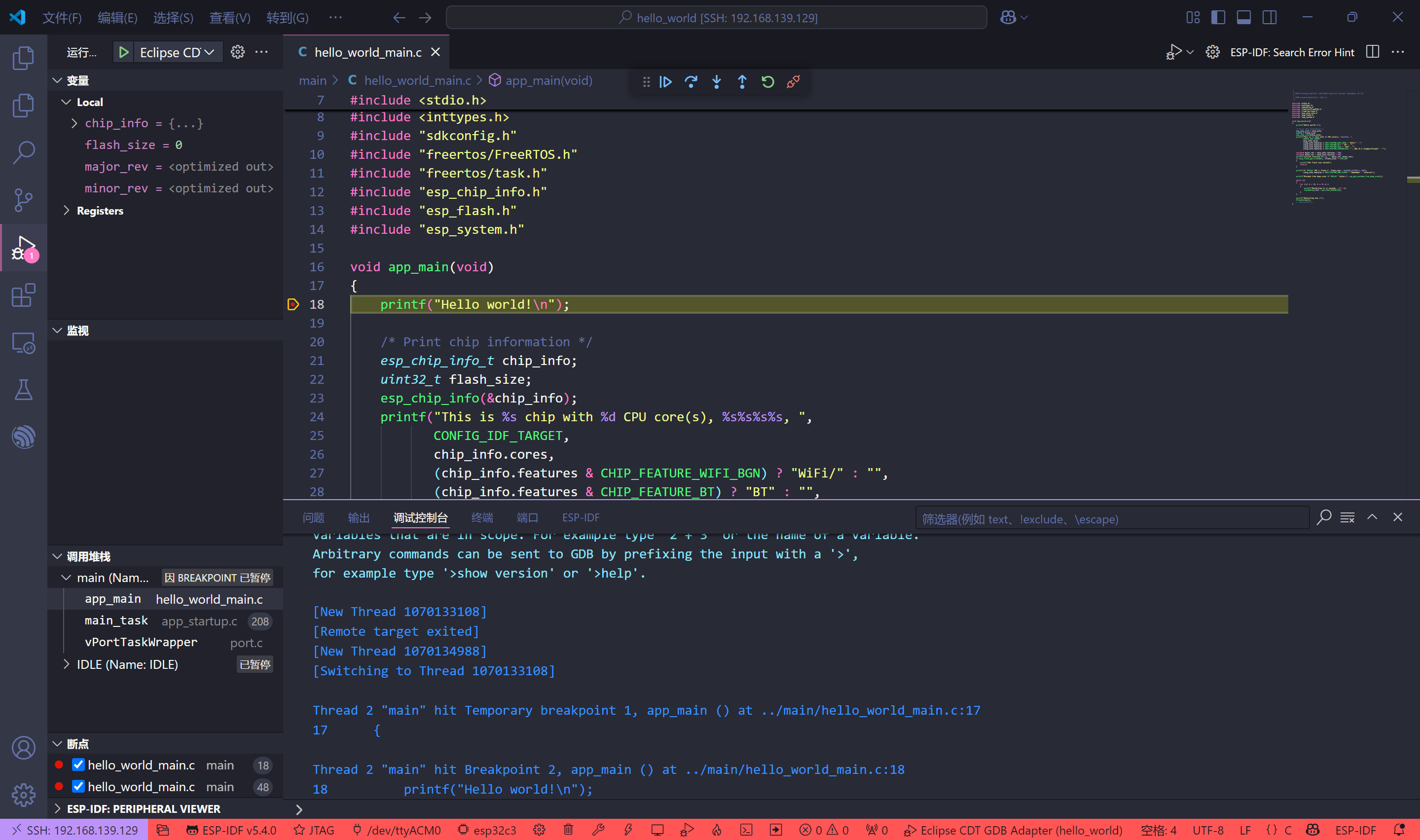Viewport: 1420px width, 840px height.
Task: Restart debugging with the green restart icon
Action: (767, 81)
